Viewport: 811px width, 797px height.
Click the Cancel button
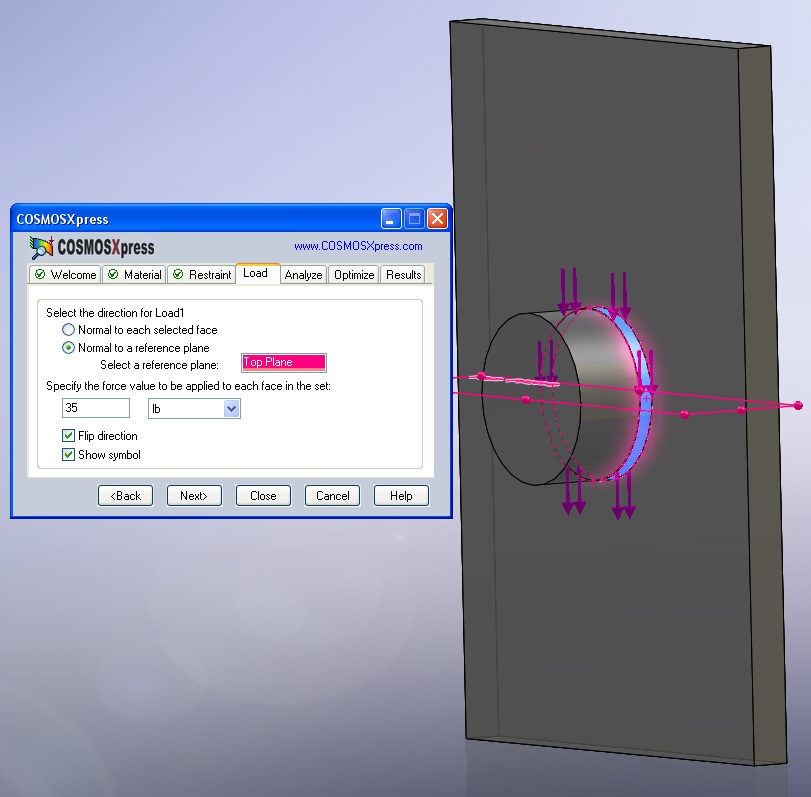332,495
